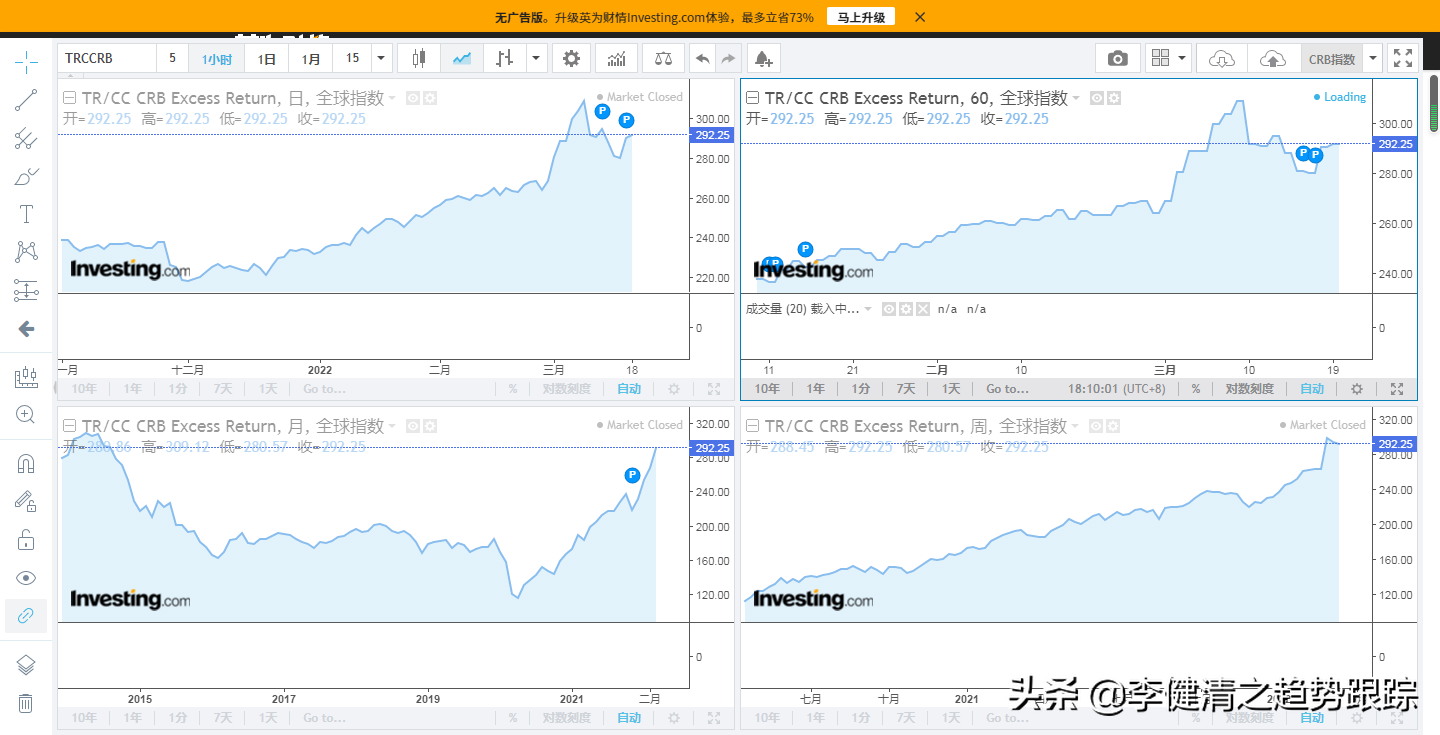Expand the CRB指数 layout dropdown
The width and height of the screenshot is (1440, 735).
click(1373, 58)
